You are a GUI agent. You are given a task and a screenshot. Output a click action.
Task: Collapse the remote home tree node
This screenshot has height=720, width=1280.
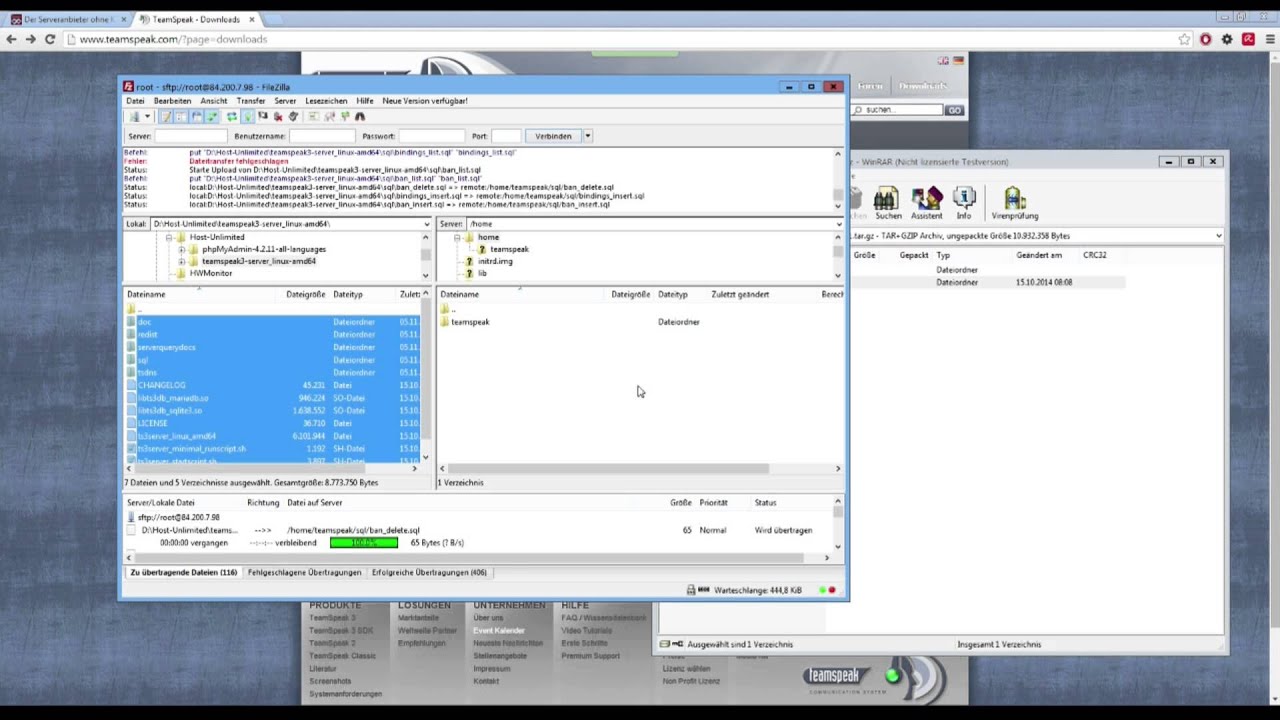tap(457, 237)
